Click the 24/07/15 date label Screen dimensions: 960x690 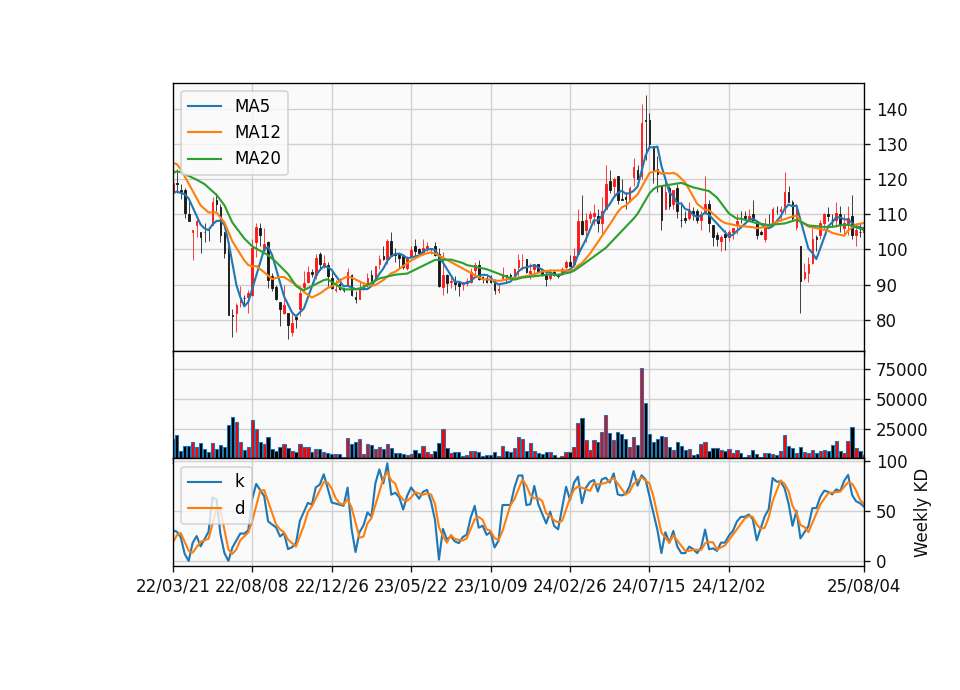(649, 586)
